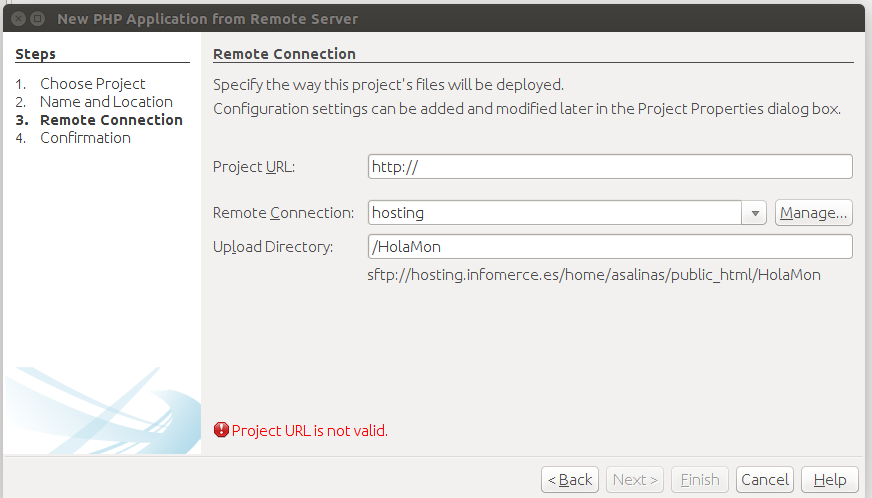Screen dimensions: 872x498
Task: Select step 1 Choose Project
Action: tap(92, 84)
